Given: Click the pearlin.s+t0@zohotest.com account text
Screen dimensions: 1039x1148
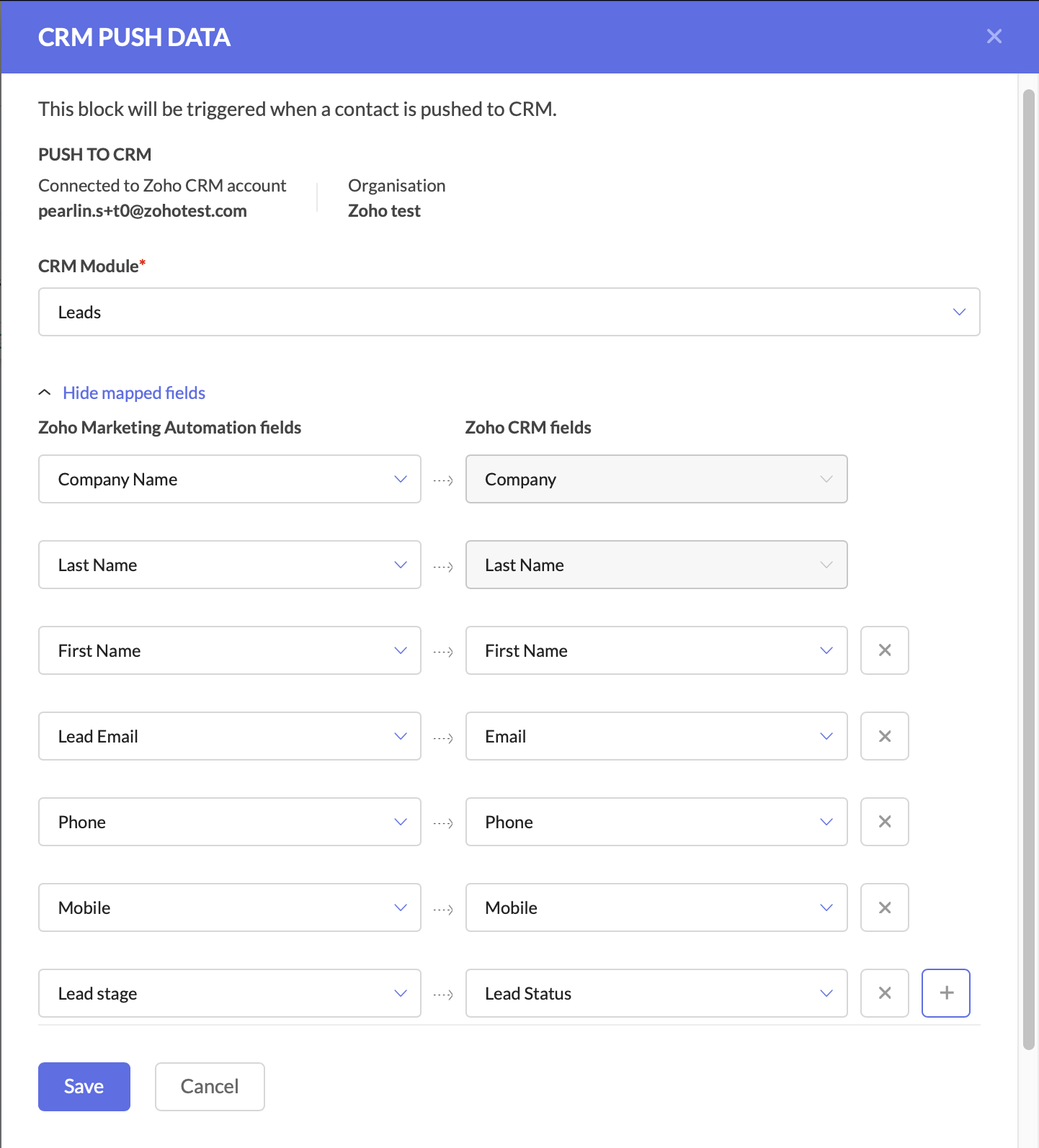Looking at the screenshot, I should coord(143,211).
